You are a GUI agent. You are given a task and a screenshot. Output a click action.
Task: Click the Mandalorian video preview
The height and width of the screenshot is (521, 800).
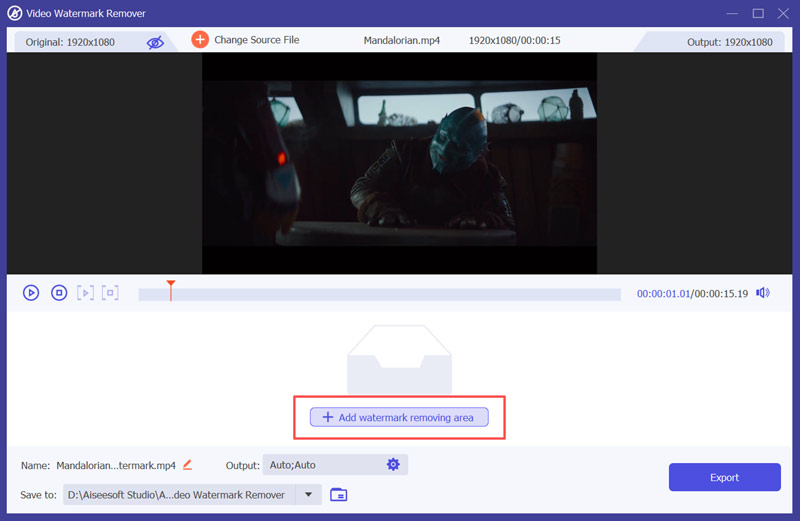(399, 163)
